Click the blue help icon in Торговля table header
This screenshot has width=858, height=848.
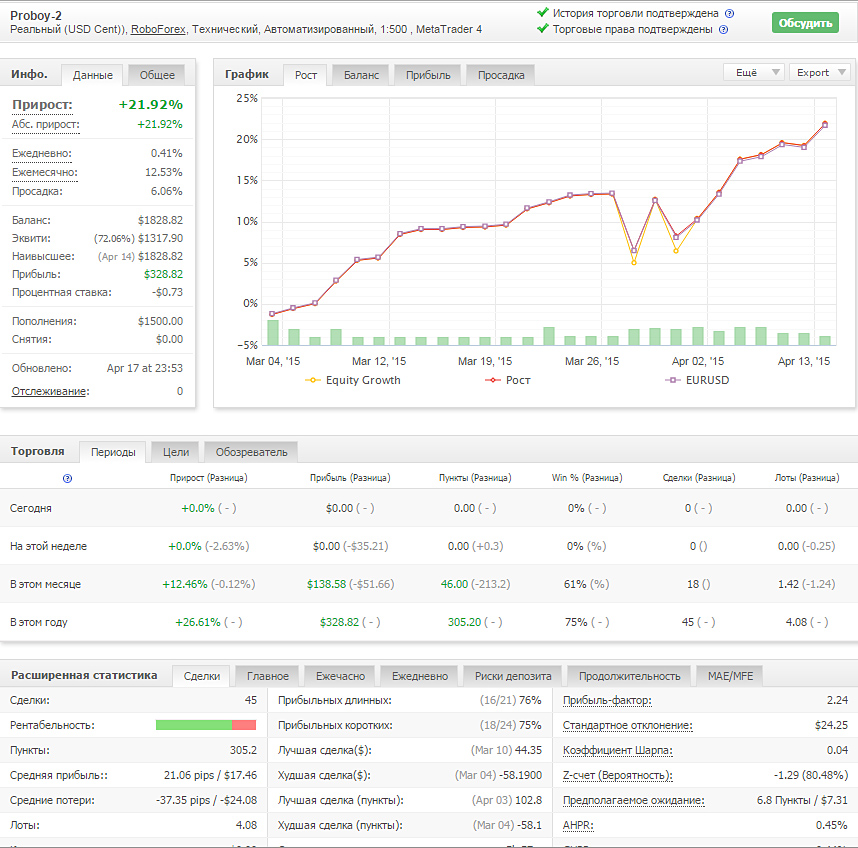[x=67, y=479]
